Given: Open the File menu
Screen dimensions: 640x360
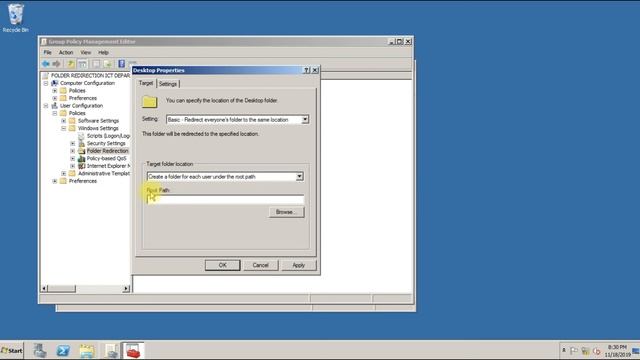Looking at the screenshot, I should click(x=48, y=52).
